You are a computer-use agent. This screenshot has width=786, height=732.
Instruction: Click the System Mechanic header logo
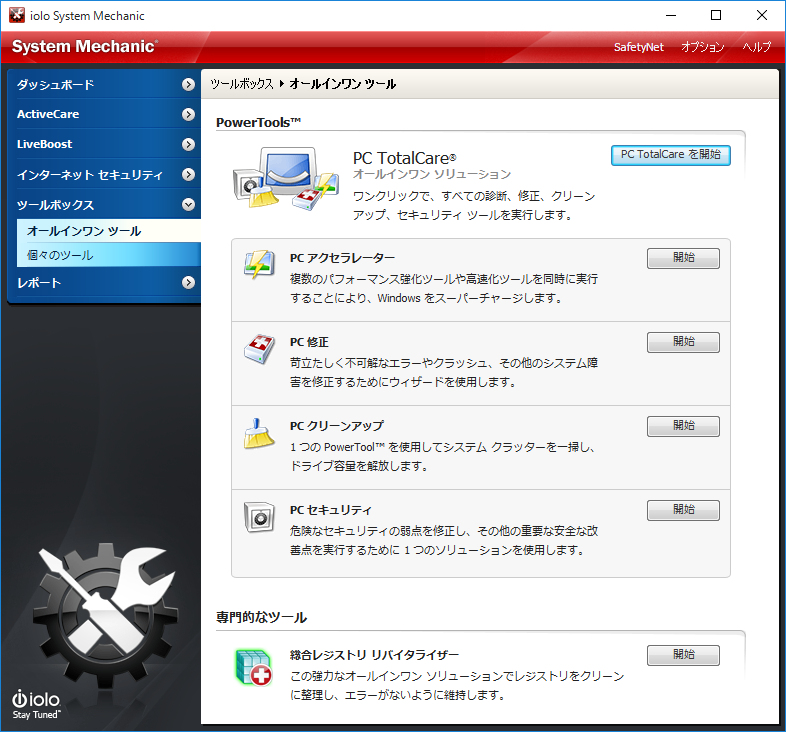85,46
